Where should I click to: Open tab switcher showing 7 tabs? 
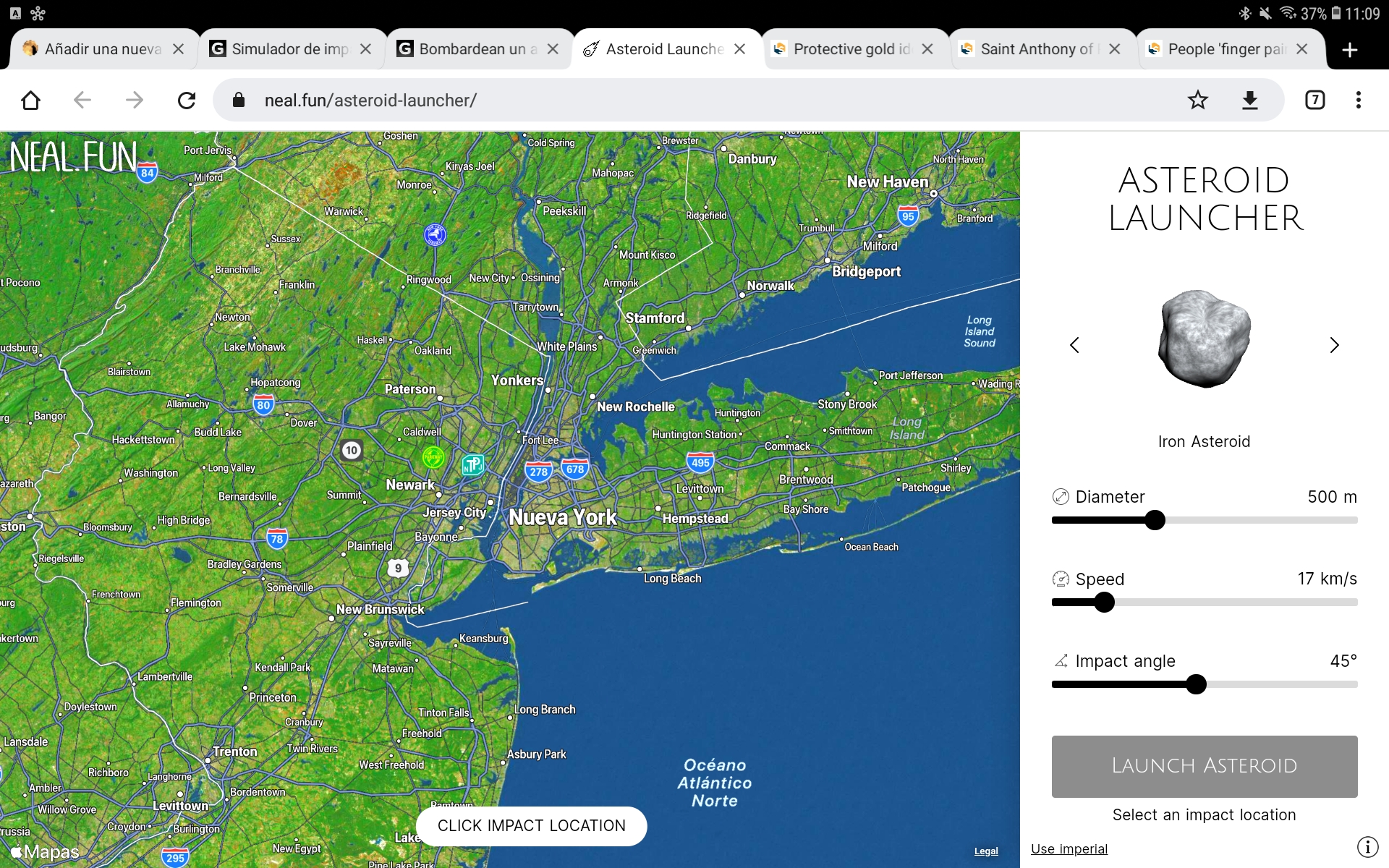pyautogui.click(x=1314, y=100)
